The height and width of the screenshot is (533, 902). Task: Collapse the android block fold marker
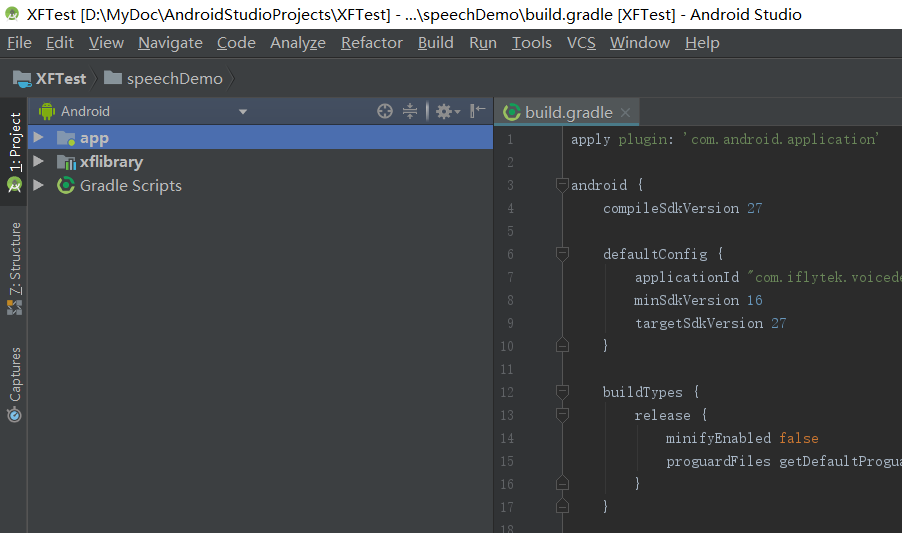(562, 185)
